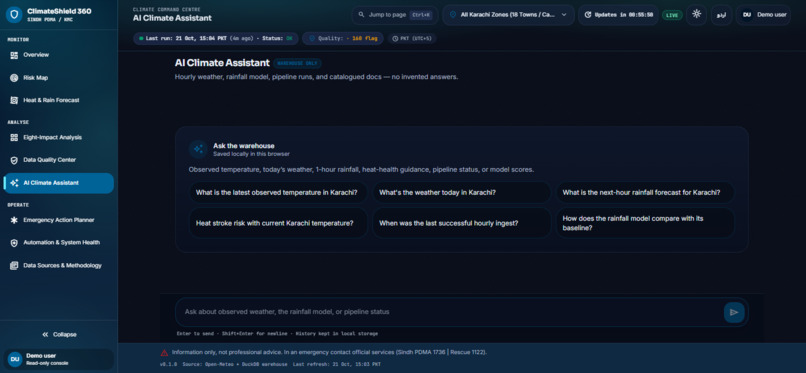Select the next-hour rainfall forecast question

[x=645, y=193]
